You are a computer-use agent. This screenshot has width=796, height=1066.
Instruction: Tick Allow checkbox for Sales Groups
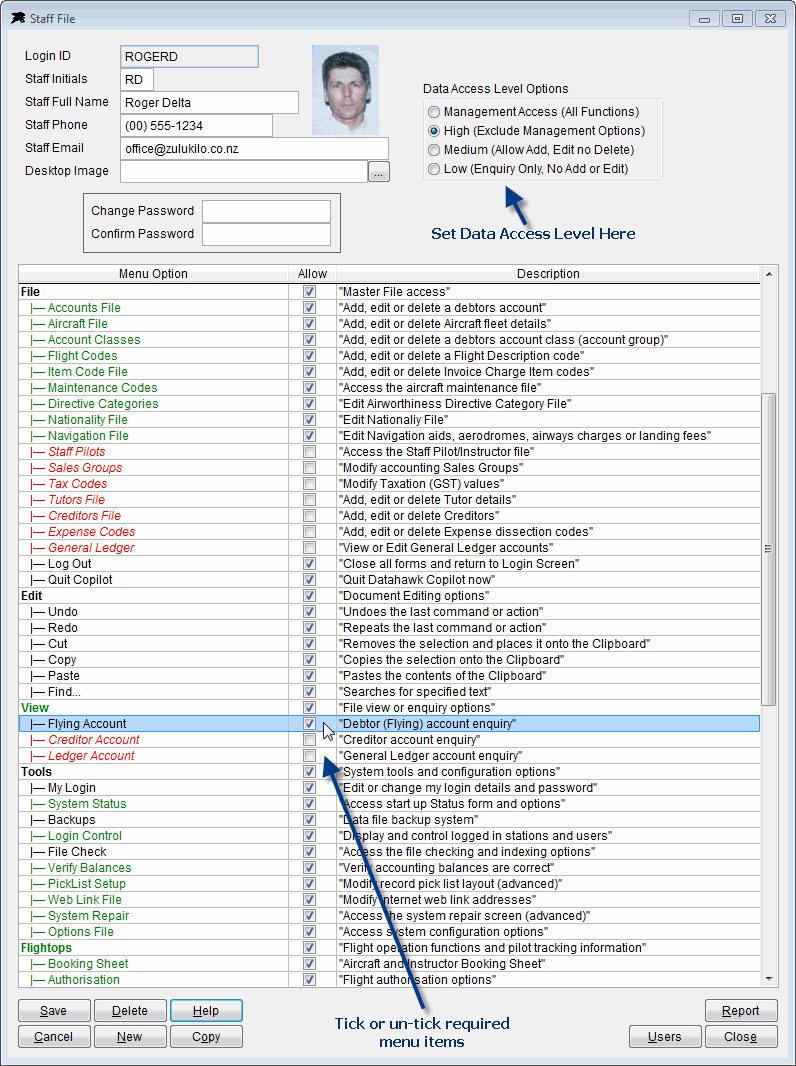coord(309,468)
